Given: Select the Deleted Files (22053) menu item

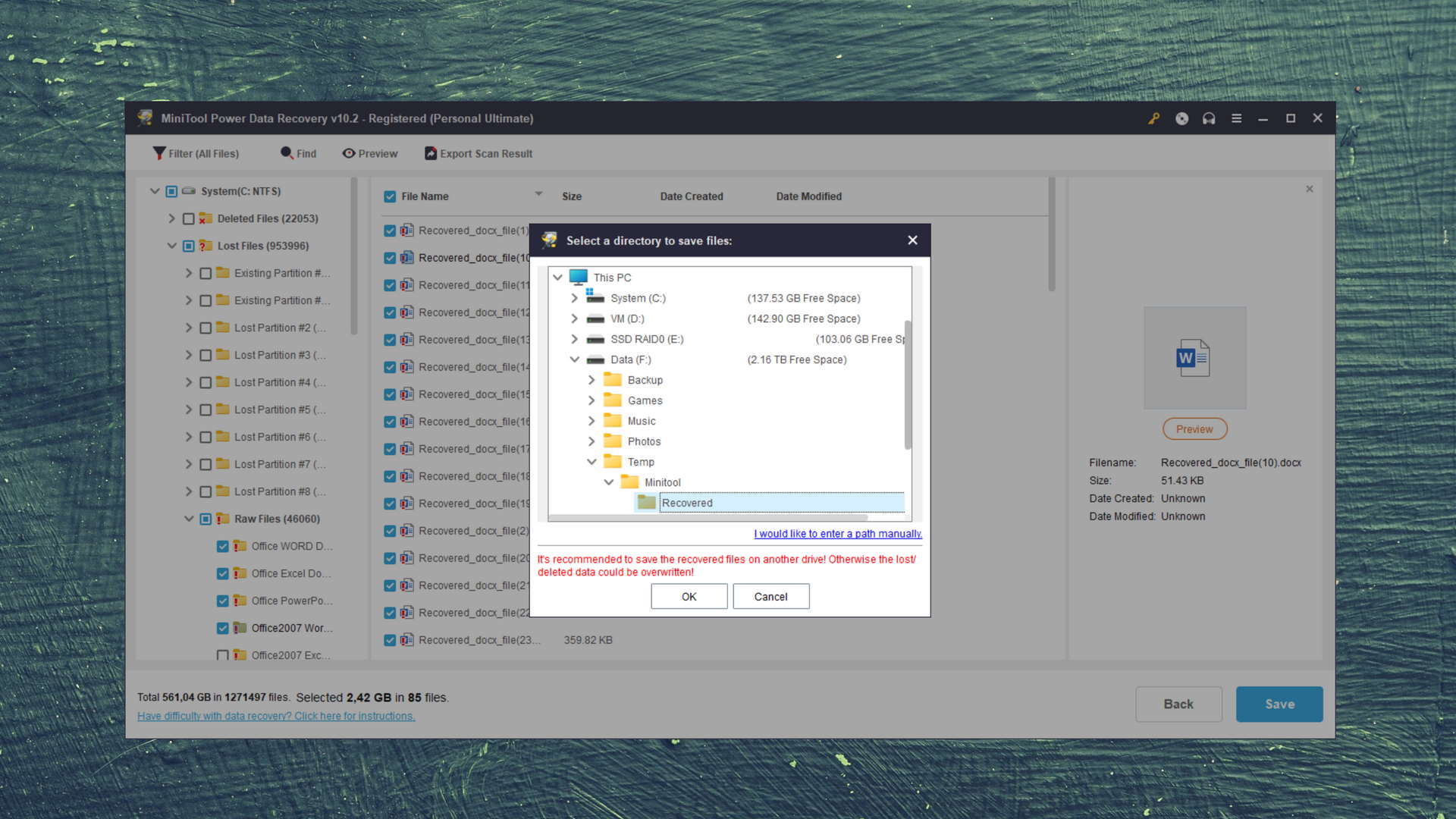Looking at the screenshot, I should pos(269,218).
